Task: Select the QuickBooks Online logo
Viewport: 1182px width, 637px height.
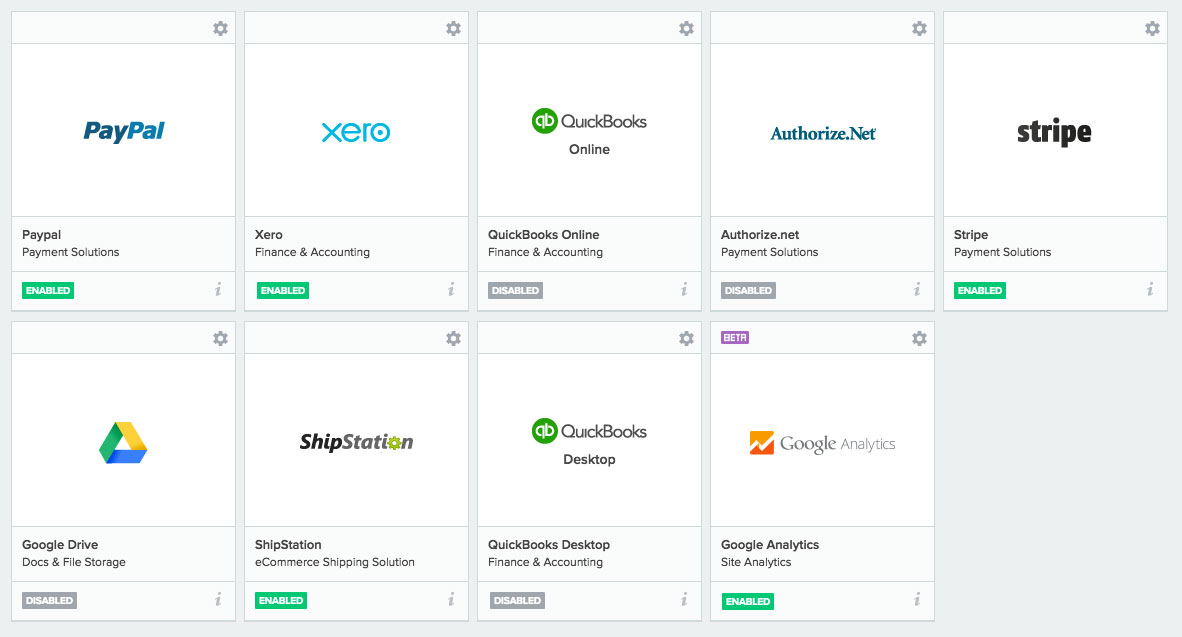Action: (x=589, y=132)
